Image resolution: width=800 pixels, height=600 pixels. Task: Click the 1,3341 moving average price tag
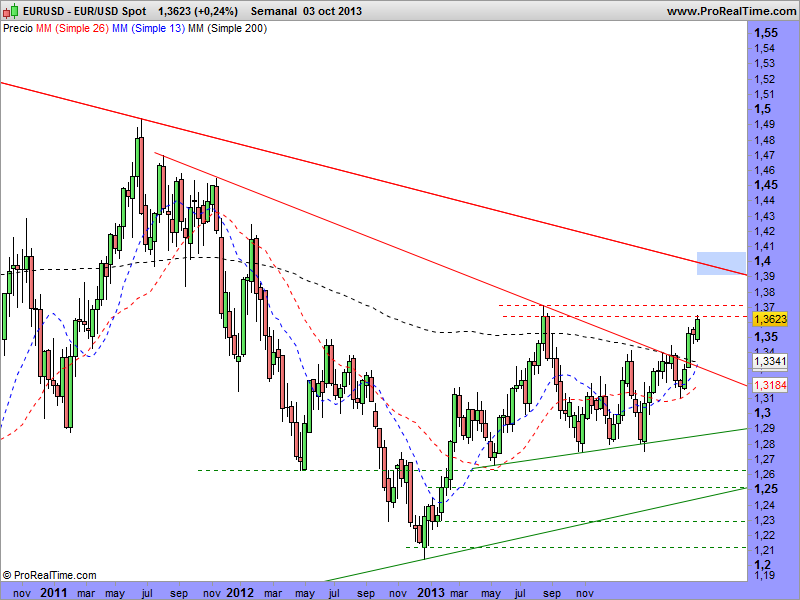pyautogui.click(x=770, y=362)
